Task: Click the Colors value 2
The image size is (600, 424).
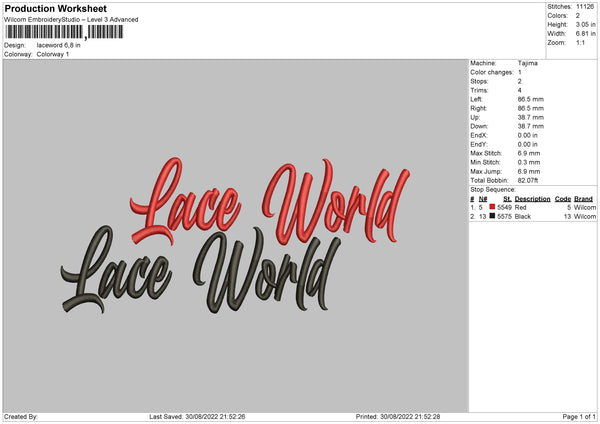Action: tap(578, 16)
